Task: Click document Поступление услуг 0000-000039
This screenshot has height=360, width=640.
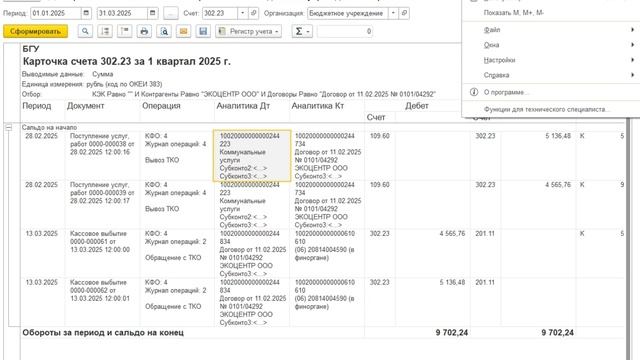Action: pyautogui.click(x=102, y=193)
